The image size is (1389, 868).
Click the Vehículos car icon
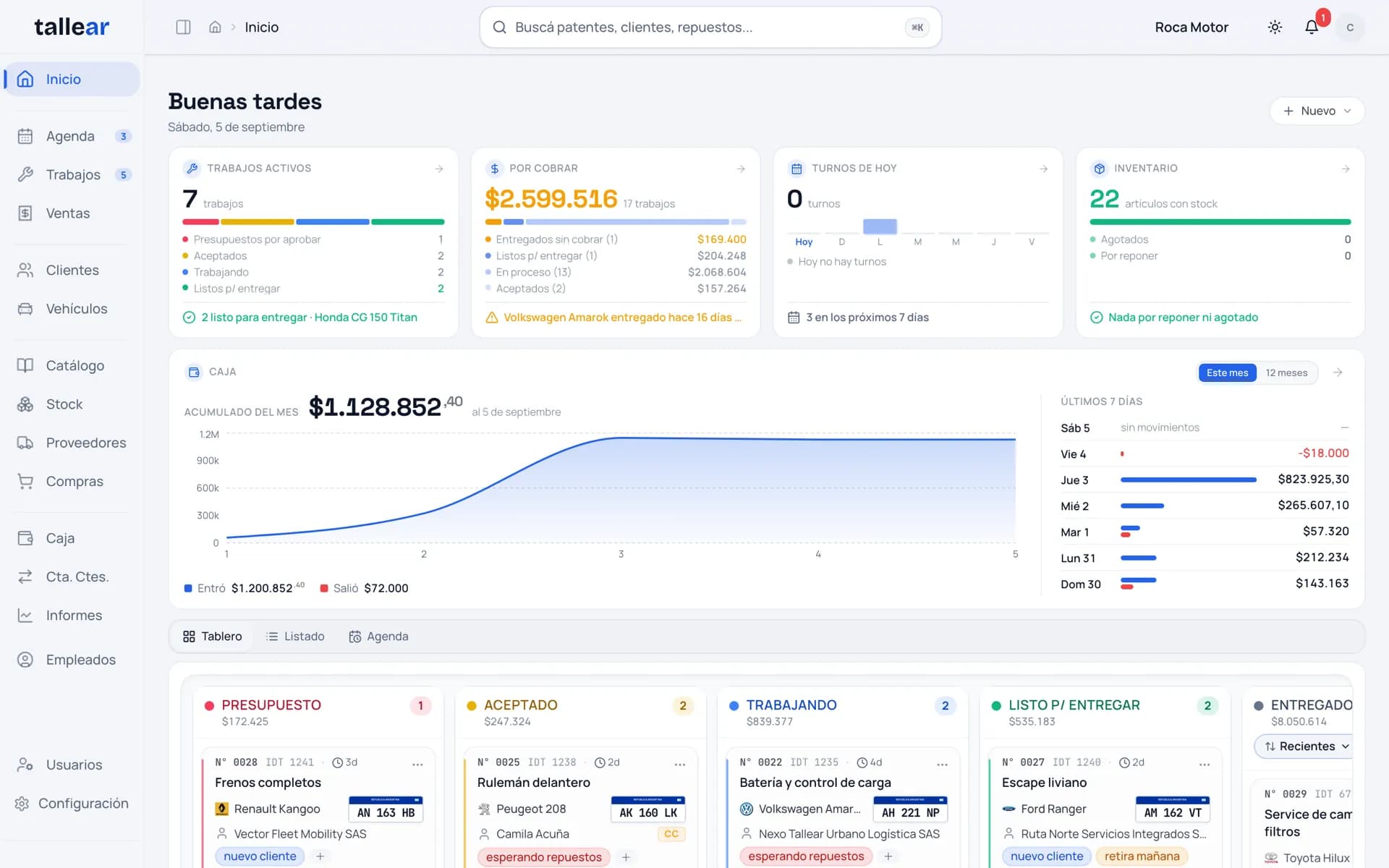[x=25, y=309]
